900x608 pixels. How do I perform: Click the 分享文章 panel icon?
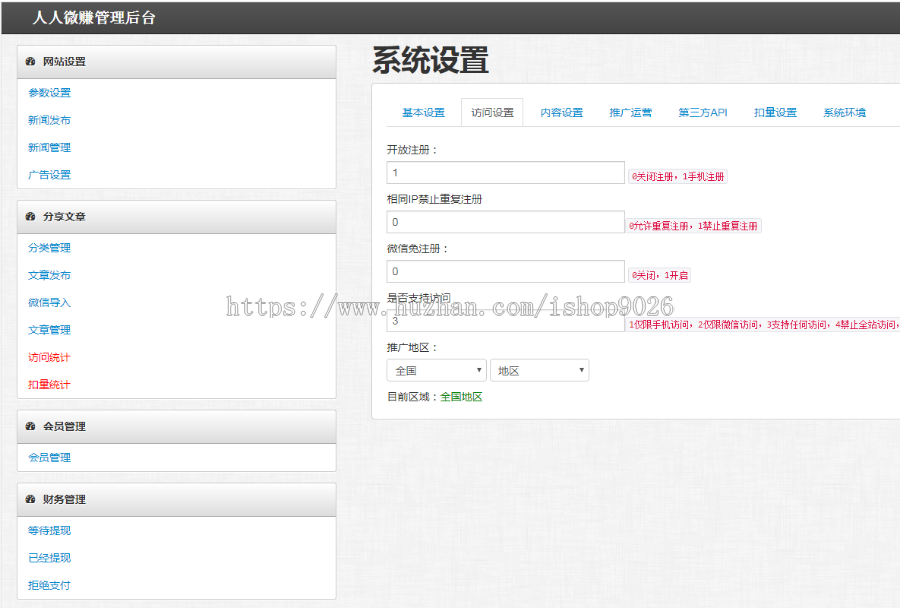coord(30,217)
